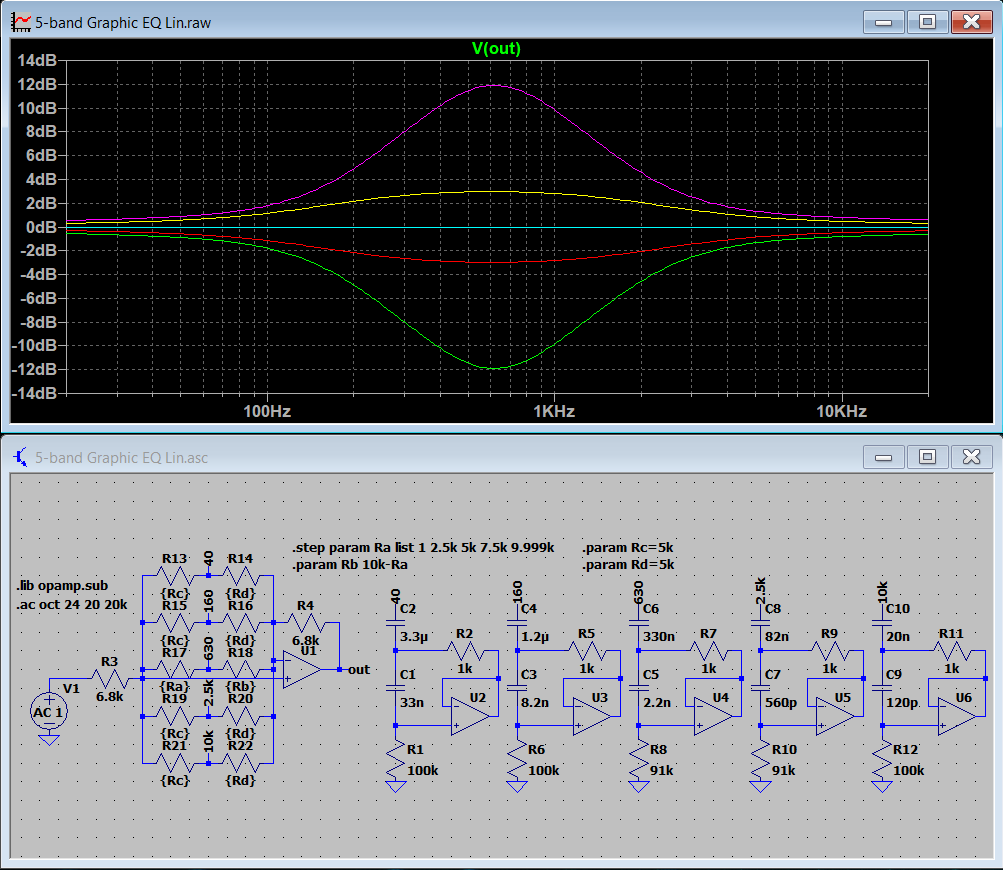This screenshot has height=870, width=1003.
Task: Click the 2.5k net label above C8
Action: [760, 592]
